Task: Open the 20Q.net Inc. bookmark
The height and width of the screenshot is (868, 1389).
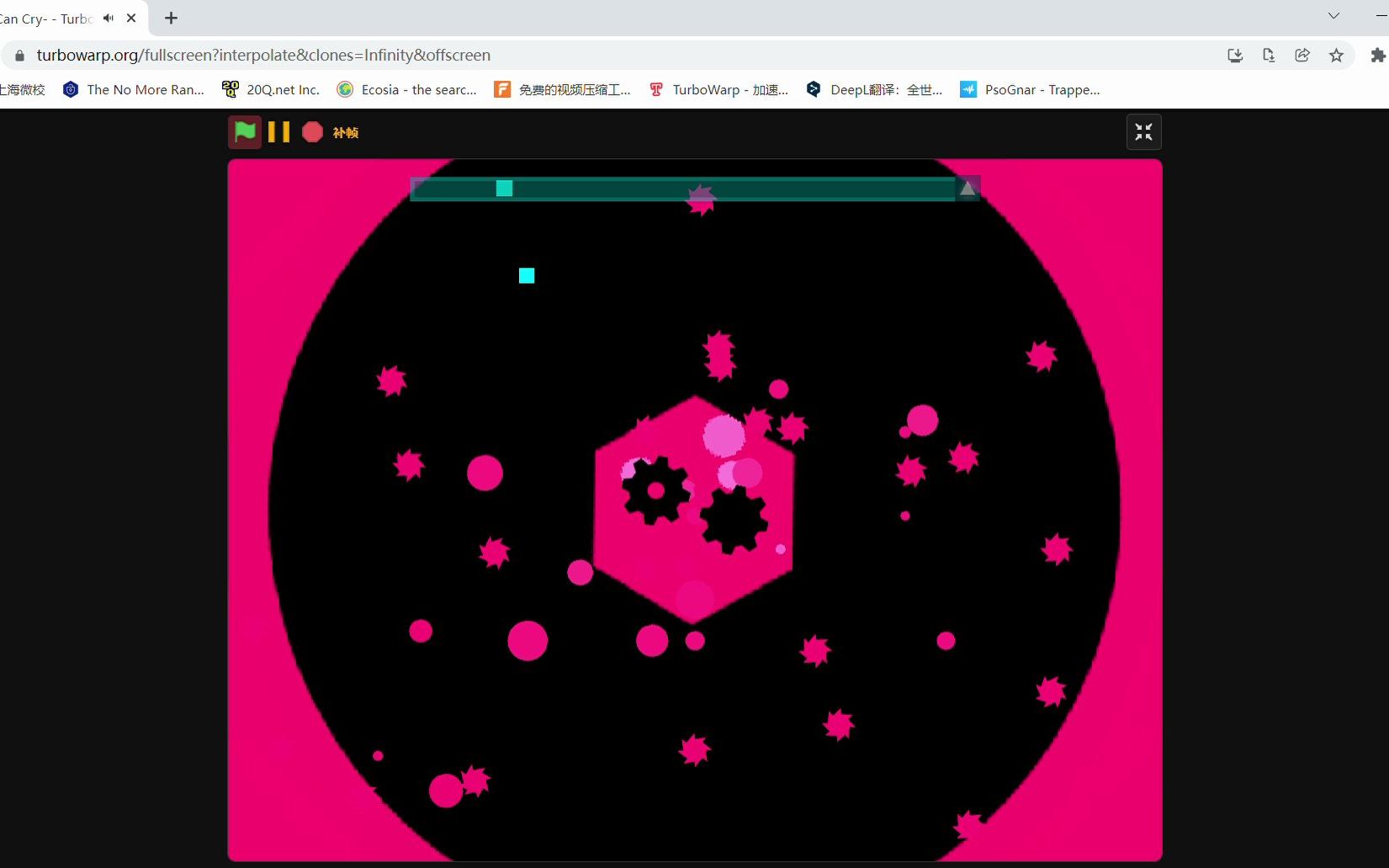Action: pos(271,89)
